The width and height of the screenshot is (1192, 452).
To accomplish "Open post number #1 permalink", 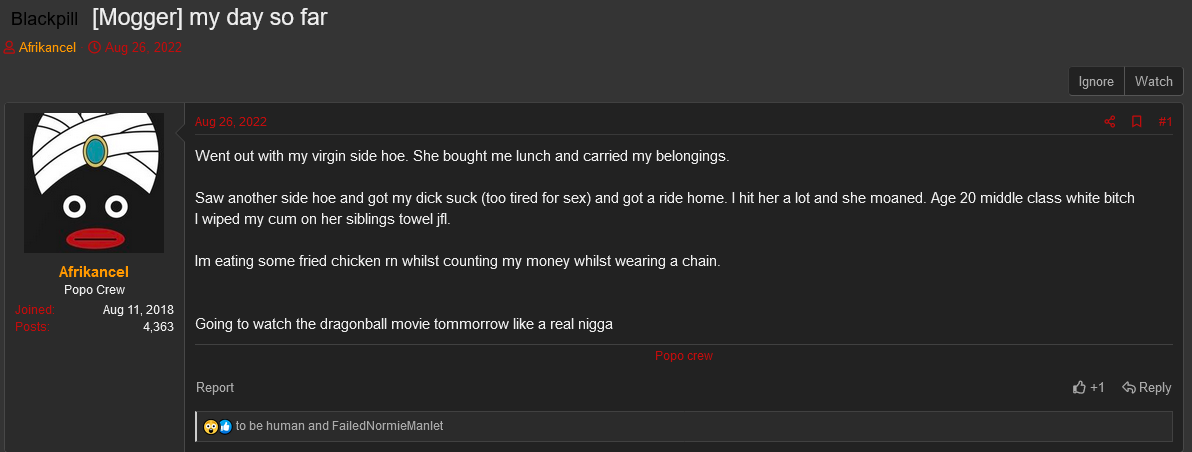I will point(1165,122).
